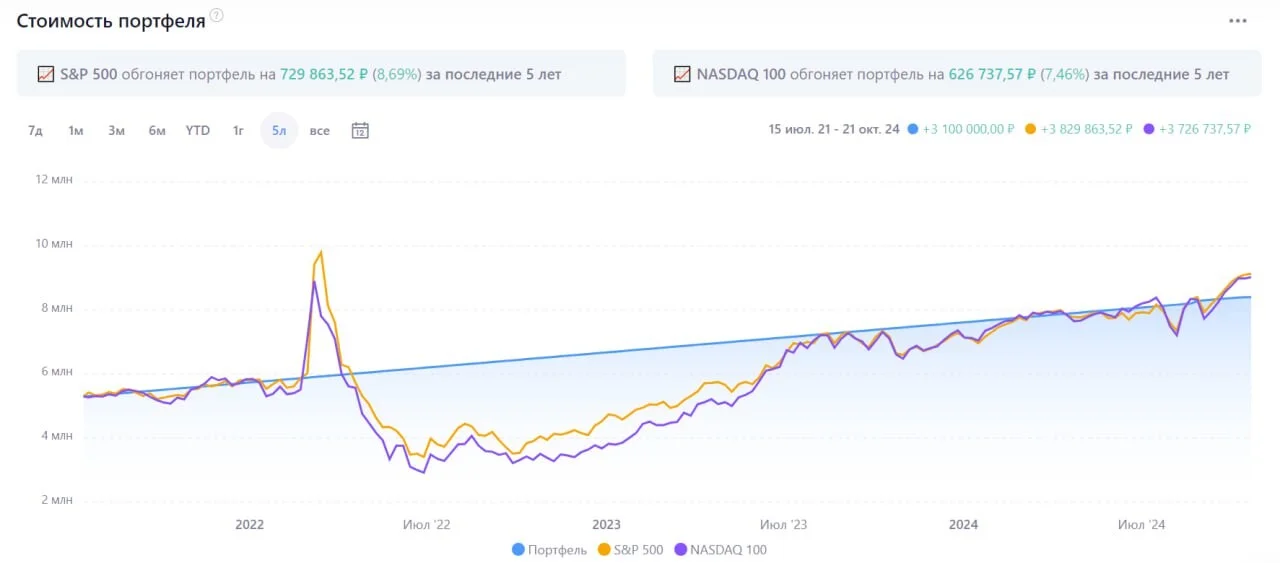The width and height of the screenshot is (1280, 563).
Task: Select the 1м time range
Action: point(76,130)
